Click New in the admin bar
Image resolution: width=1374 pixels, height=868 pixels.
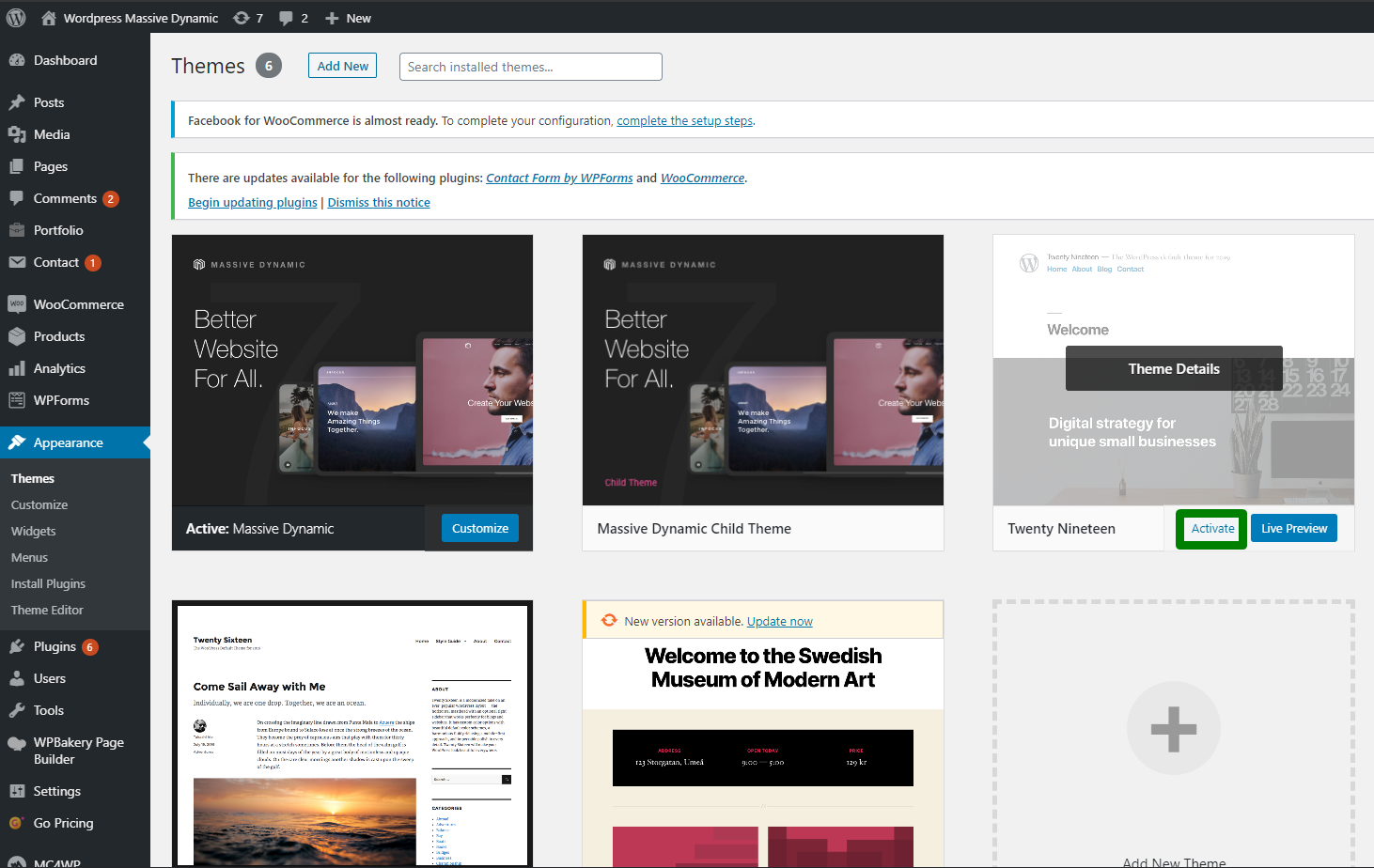(359, 18)
